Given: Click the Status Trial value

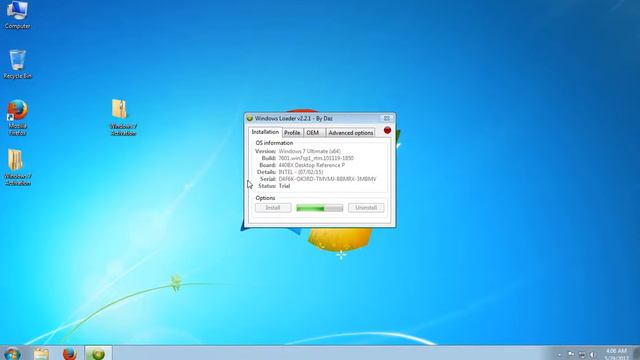Looking at the screenshot, I should (284, 186).
